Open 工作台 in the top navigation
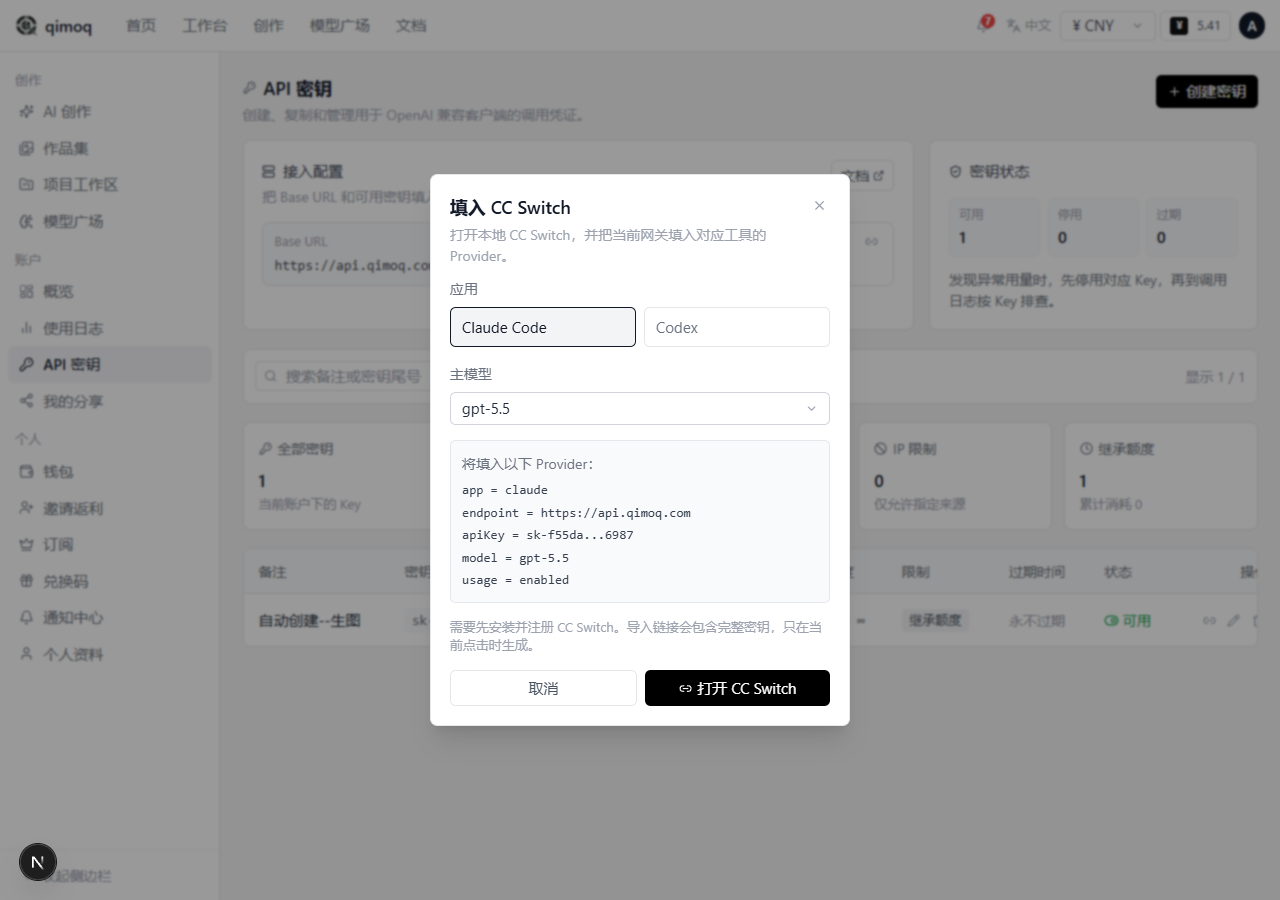The image size is (1280, 900). tap(205, 26)
